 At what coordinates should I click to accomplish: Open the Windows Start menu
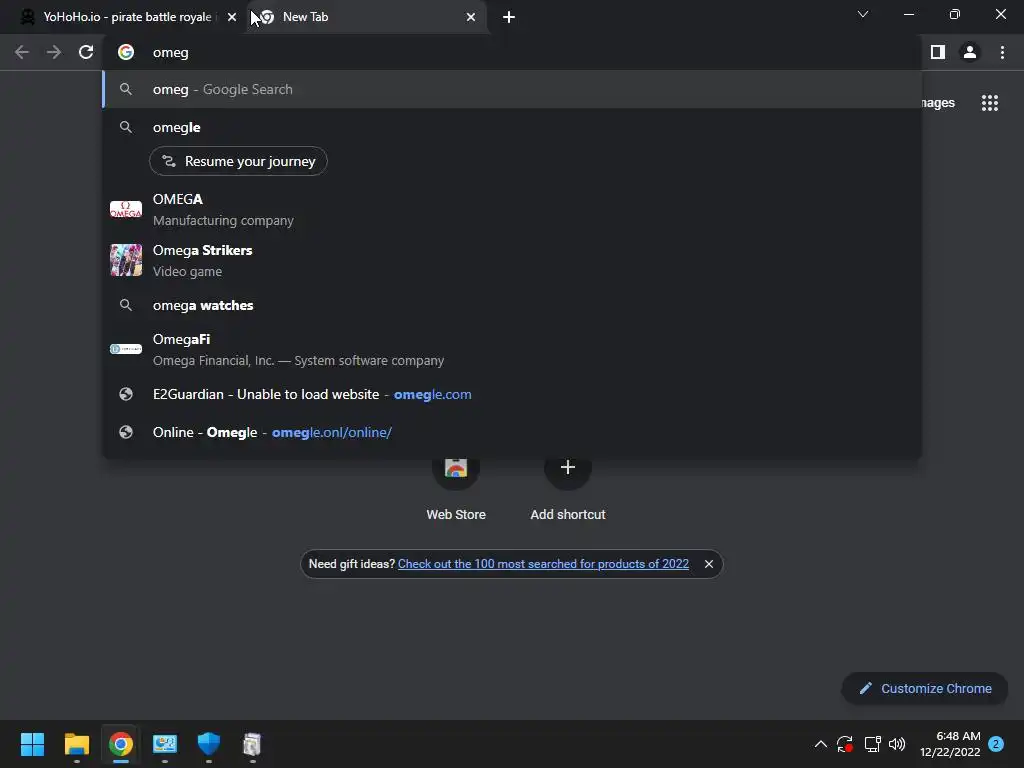point(33,744)
